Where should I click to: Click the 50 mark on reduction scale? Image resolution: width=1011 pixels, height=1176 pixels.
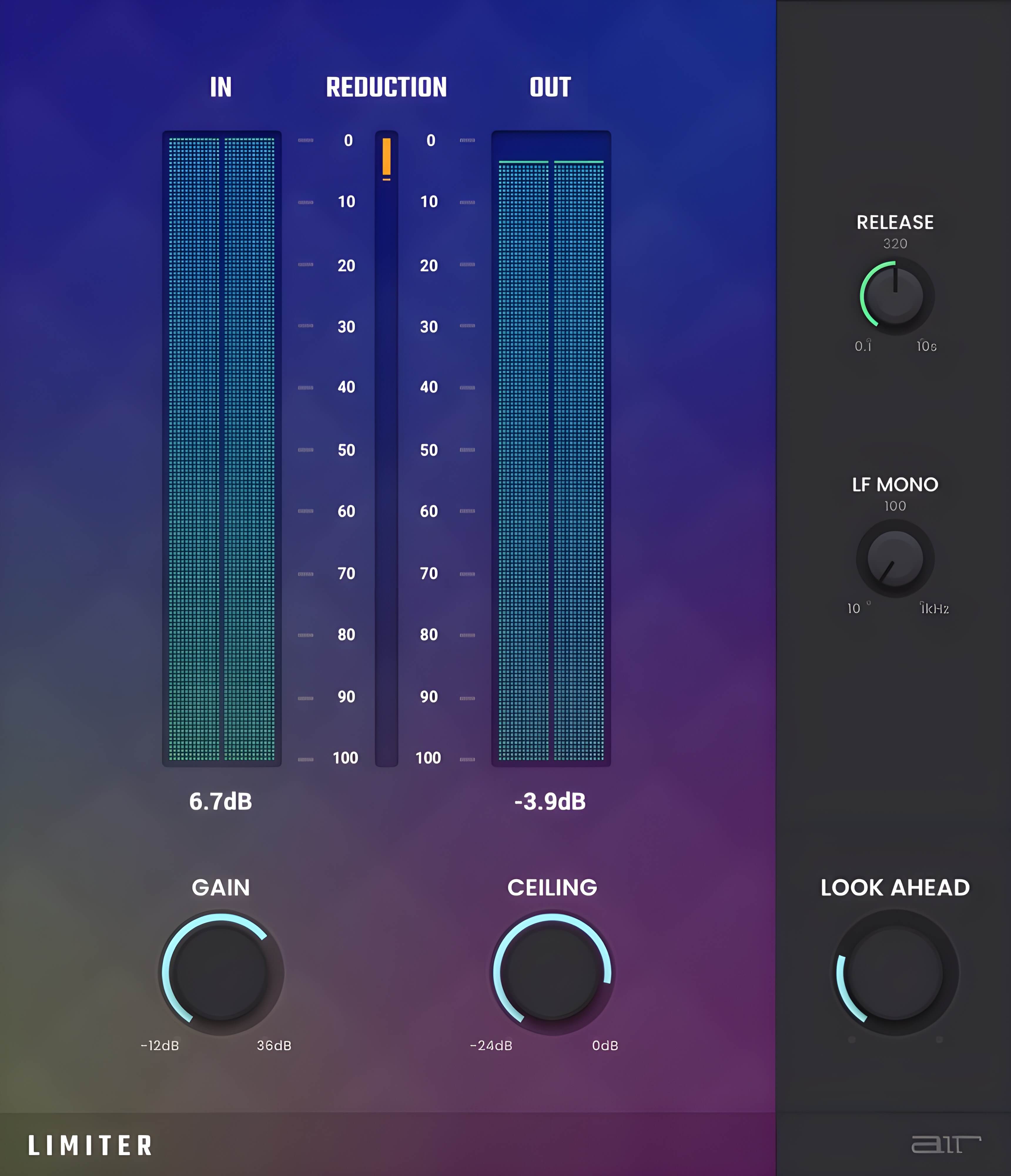coord(346,450)
